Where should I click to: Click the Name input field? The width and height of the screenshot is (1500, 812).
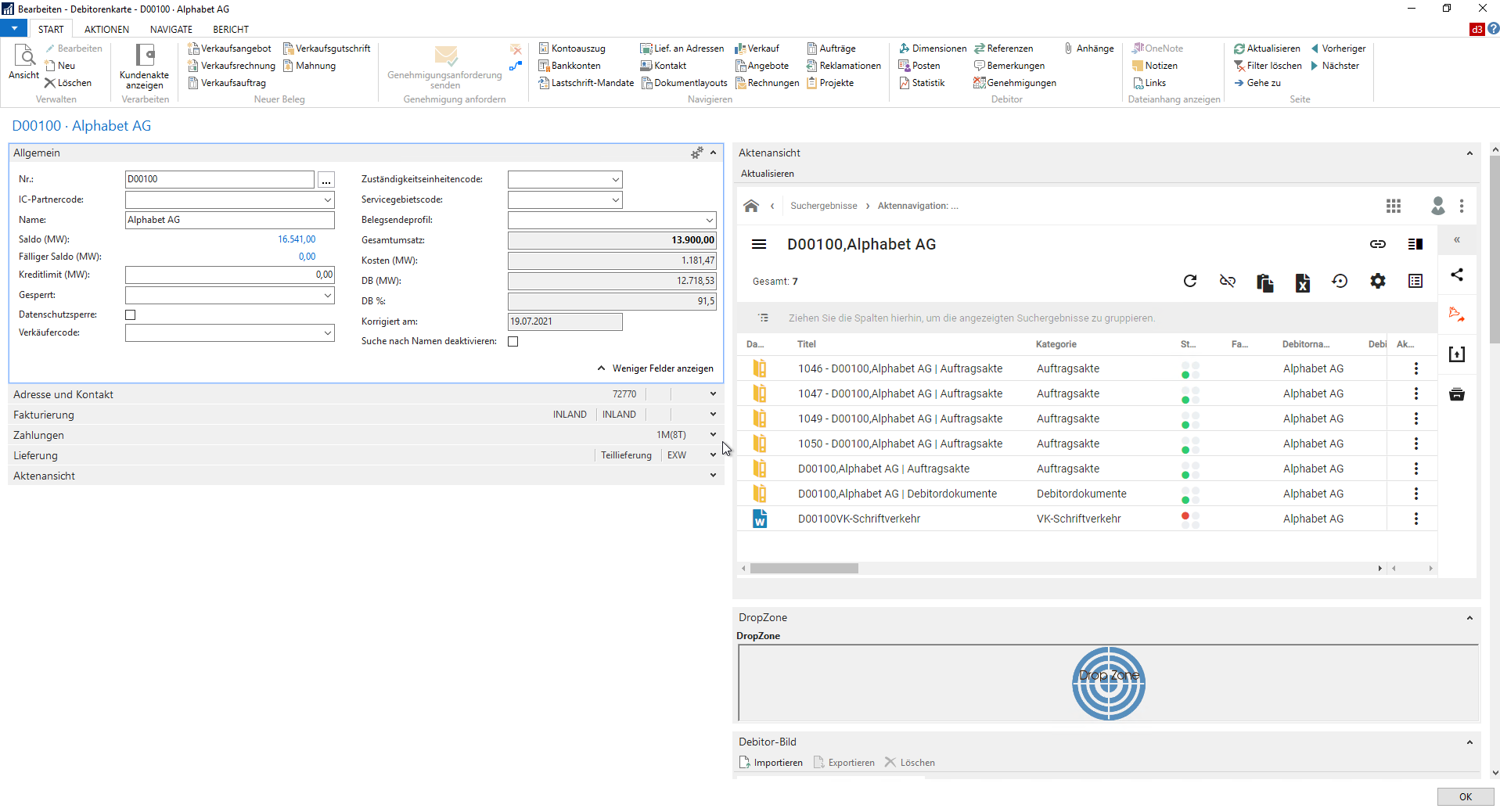(230, 220)
